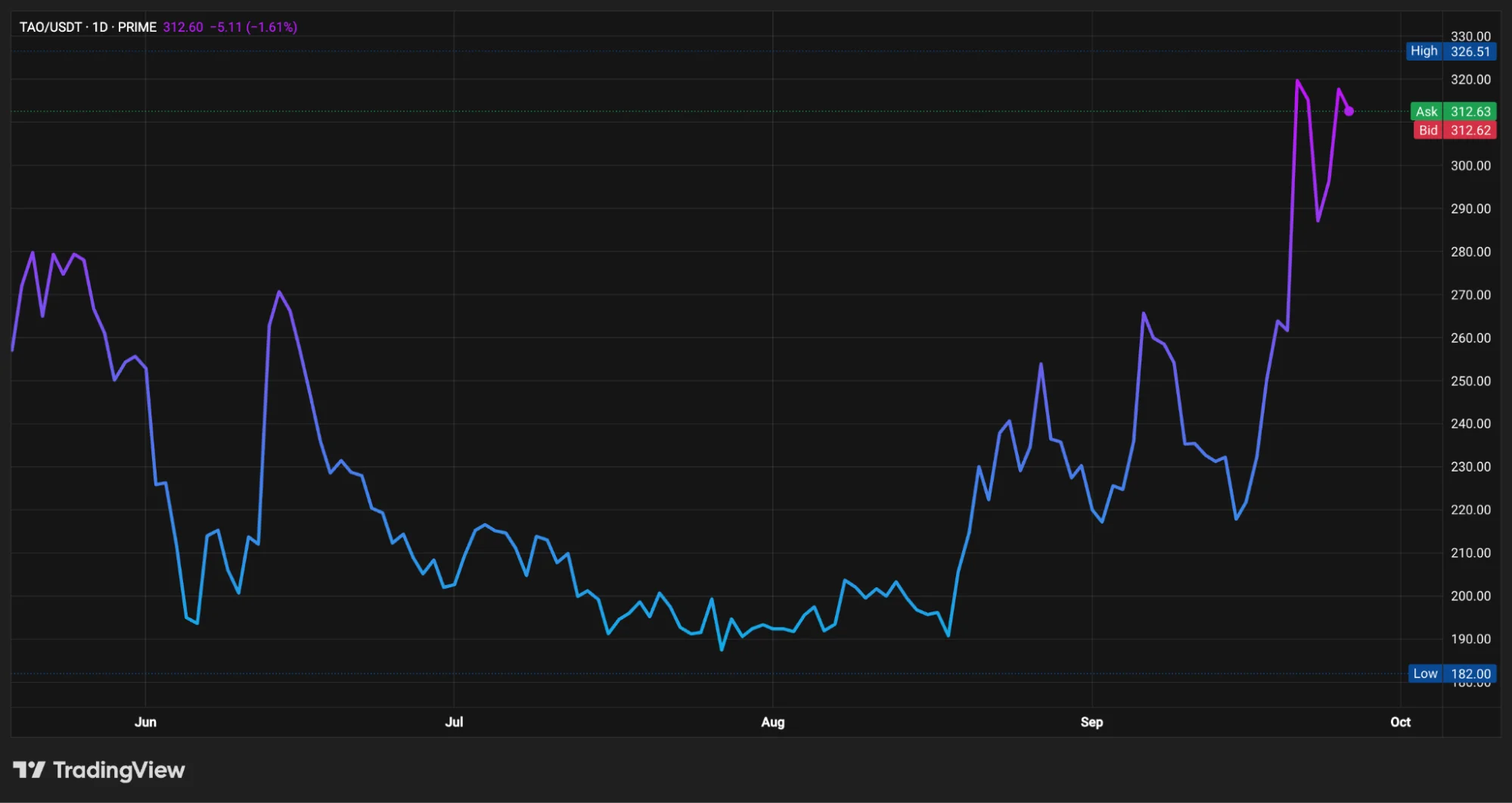Click the Jul label on time axis
The width and height of the screenshot is (1512, 803).
[x=454, y=722]
